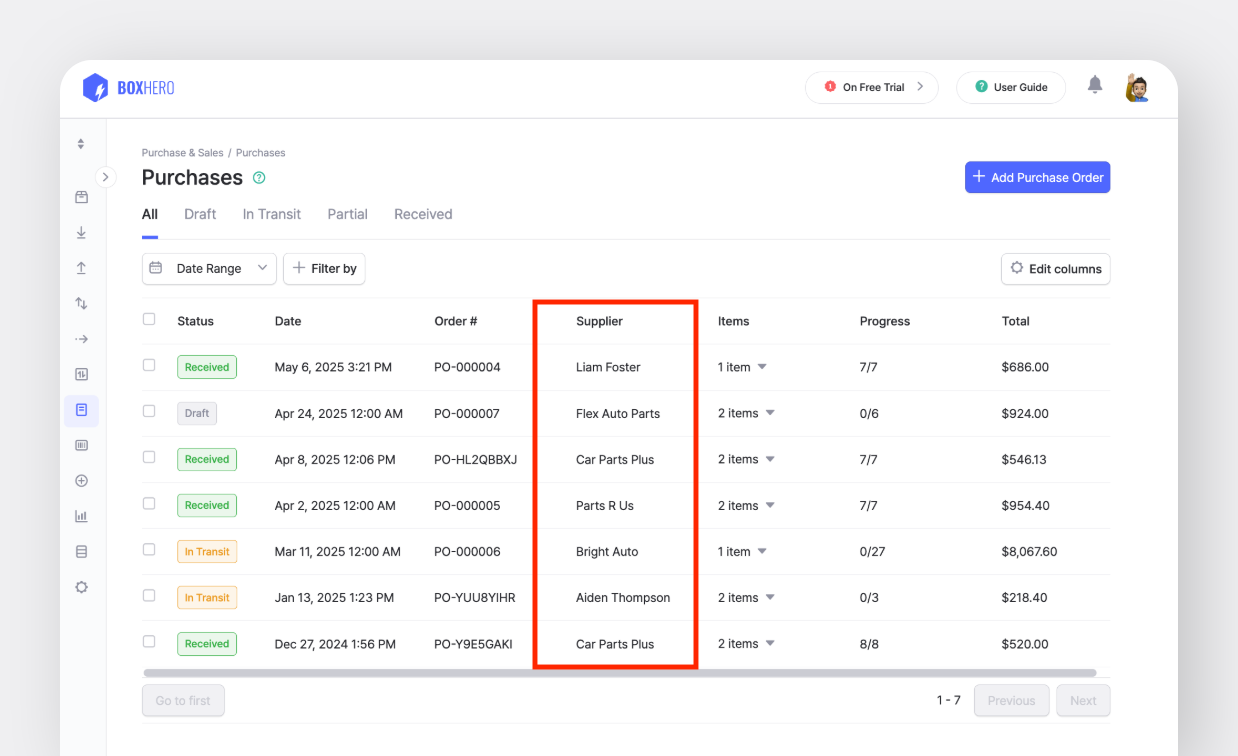This screenshot has width=1238, height=756.
Task: Open the barcode icon in the sidebar
Action: [x=81, y=445]
